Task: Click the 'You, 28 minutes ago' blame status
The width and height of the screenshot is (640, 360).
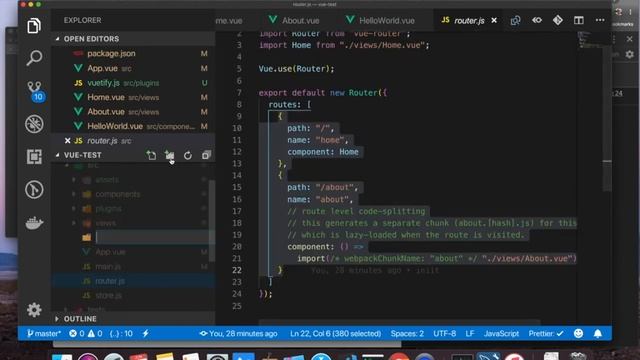Action: click(x=238, y=333)
